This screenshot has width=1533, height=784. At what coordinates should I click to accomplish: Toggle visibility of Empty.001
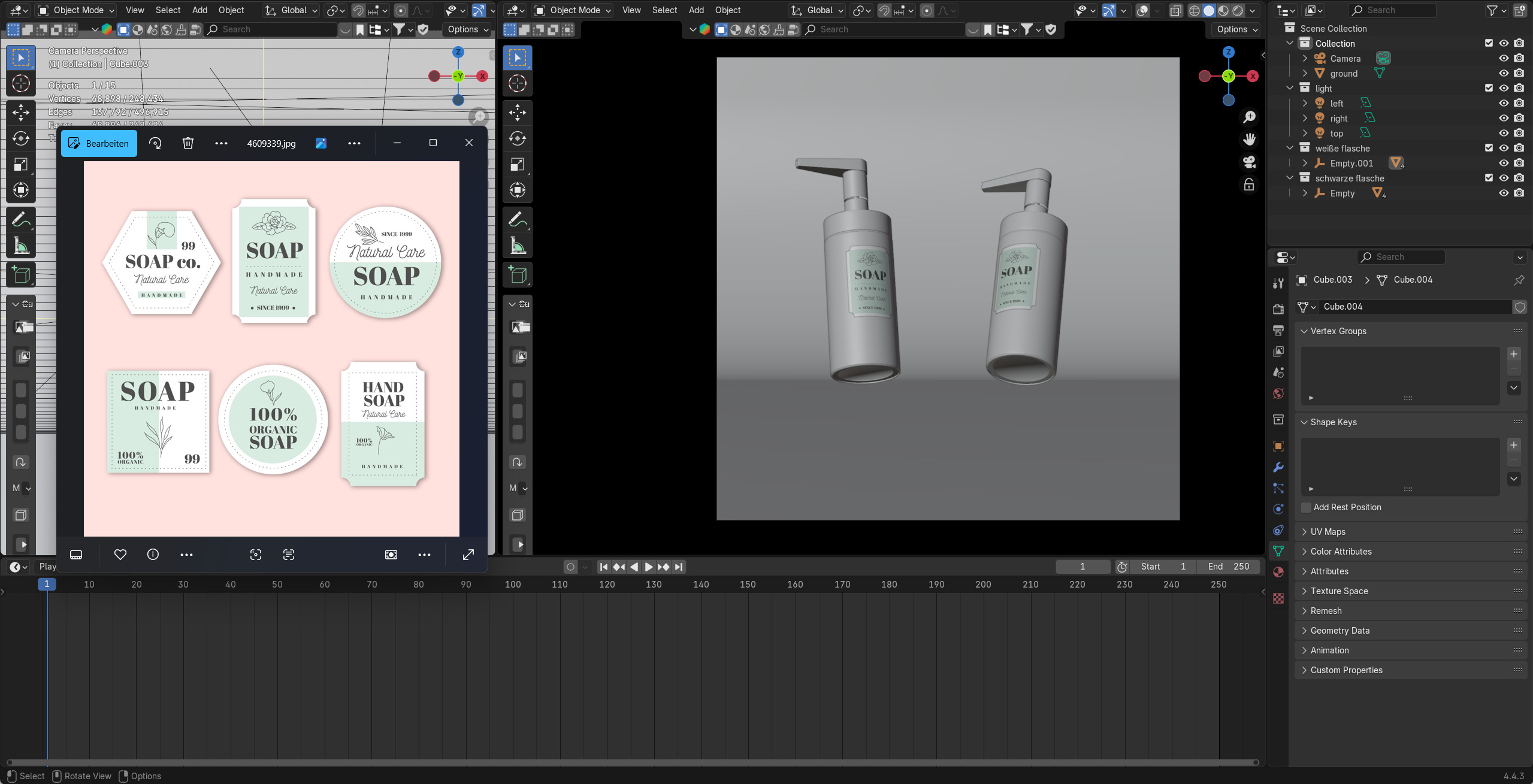pos(1504,163)
